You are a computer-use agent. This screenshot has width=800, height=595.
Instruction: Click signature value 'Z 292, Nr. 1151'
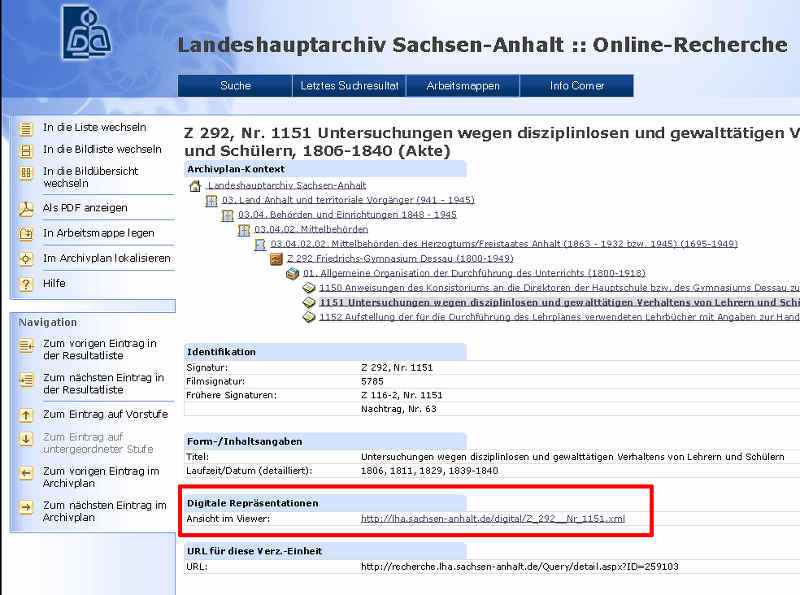click(397, 368)
